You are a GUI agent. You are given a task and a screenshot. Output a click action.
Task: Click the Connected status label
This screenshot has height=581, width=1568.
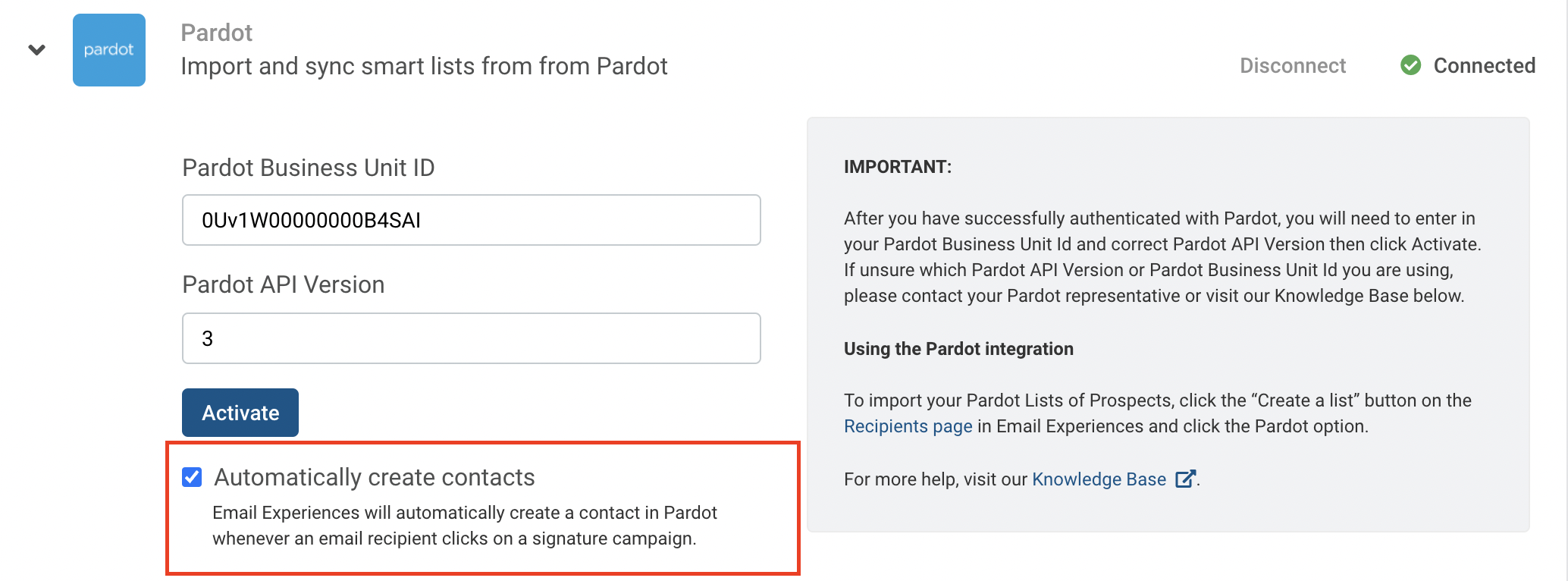click(x=1484, y=66)
